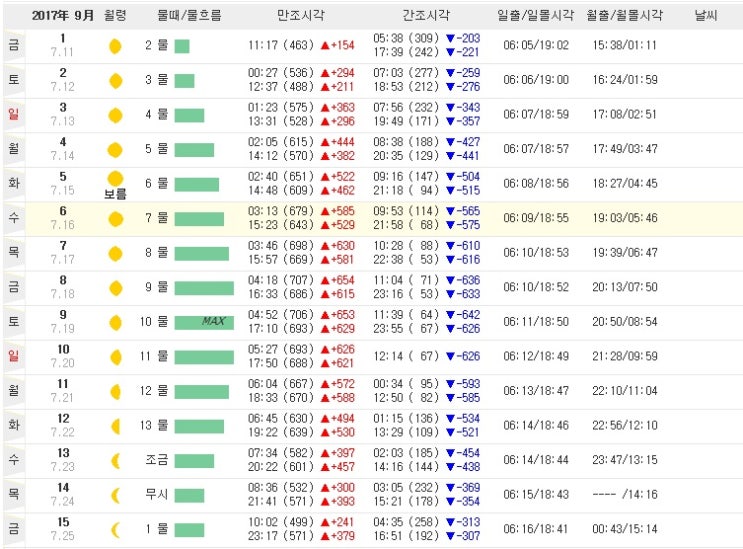Click low tide time 09:53 (114)
The width and height of the screenshot is (743, 549).
[407, 211]
